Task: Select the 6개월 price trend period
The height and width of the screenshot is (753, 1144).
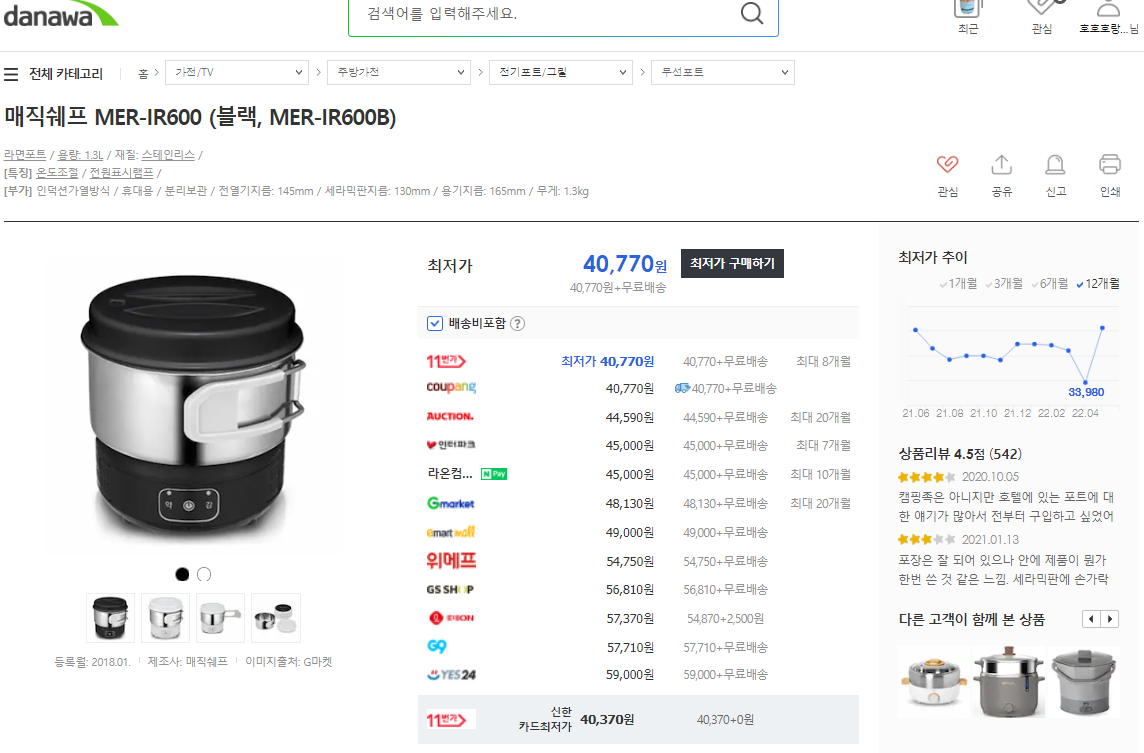Action: coord(1050,284)
